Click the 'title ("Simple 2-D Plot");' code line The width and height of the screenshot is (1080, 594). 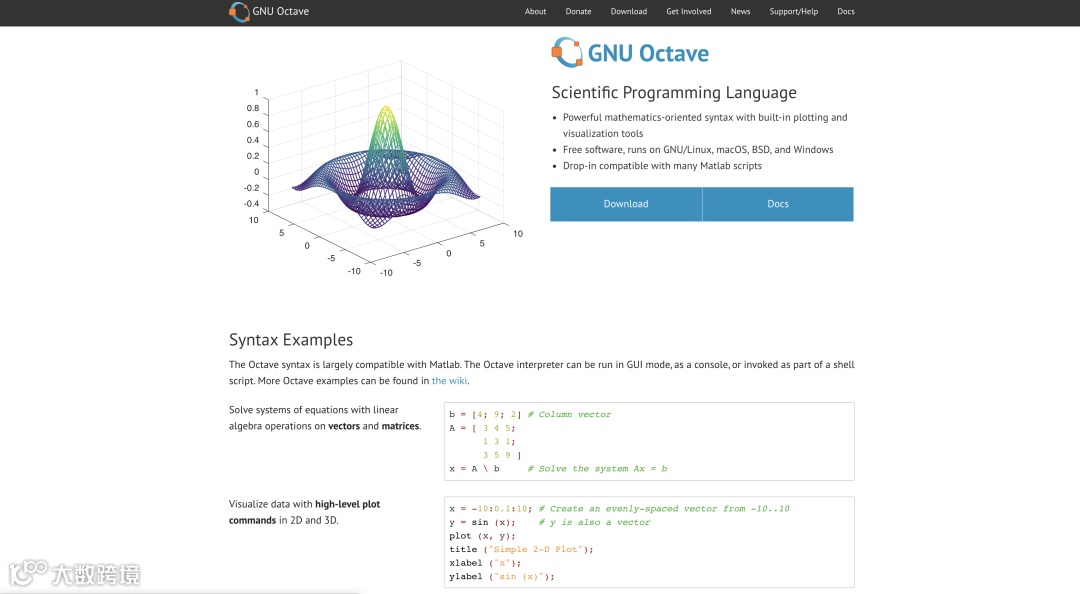(521, 549)
